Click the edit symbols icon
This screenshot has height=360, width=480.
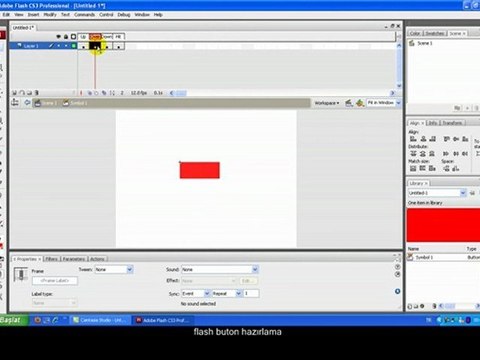point(360,103)
